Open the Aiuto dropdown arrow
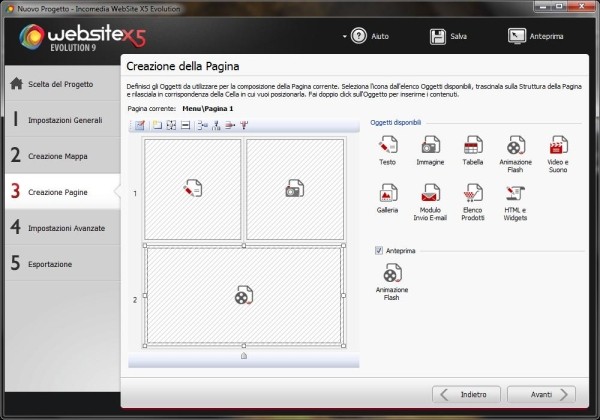 click(346, 36)
